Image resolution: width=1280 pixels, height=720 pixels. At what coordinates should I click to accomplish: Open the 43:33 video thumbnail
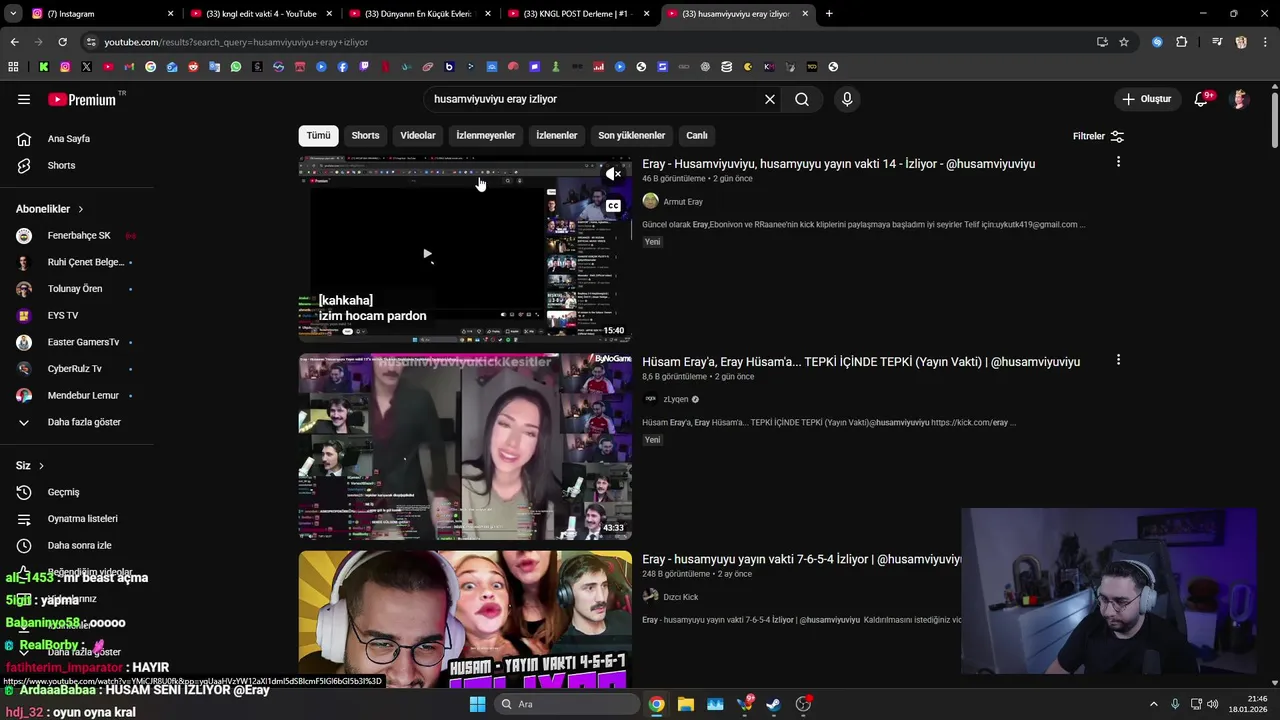[465, 446]
